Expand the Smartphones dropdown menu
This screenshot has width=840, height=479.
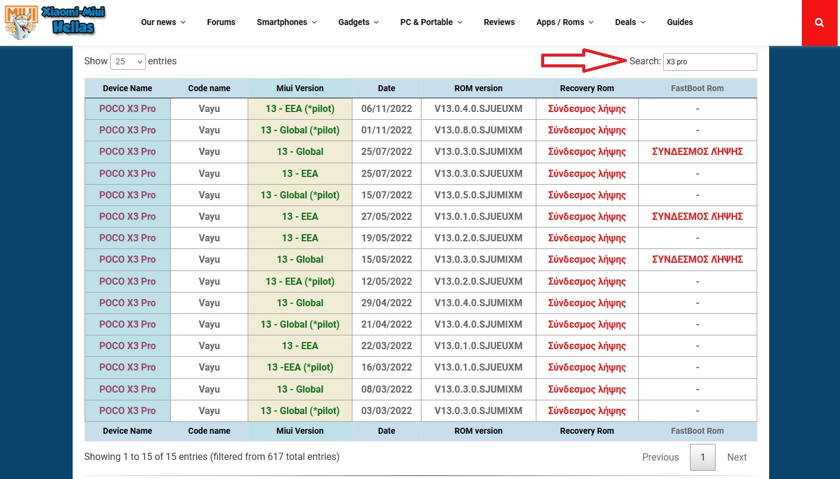(x=287, y=22)
